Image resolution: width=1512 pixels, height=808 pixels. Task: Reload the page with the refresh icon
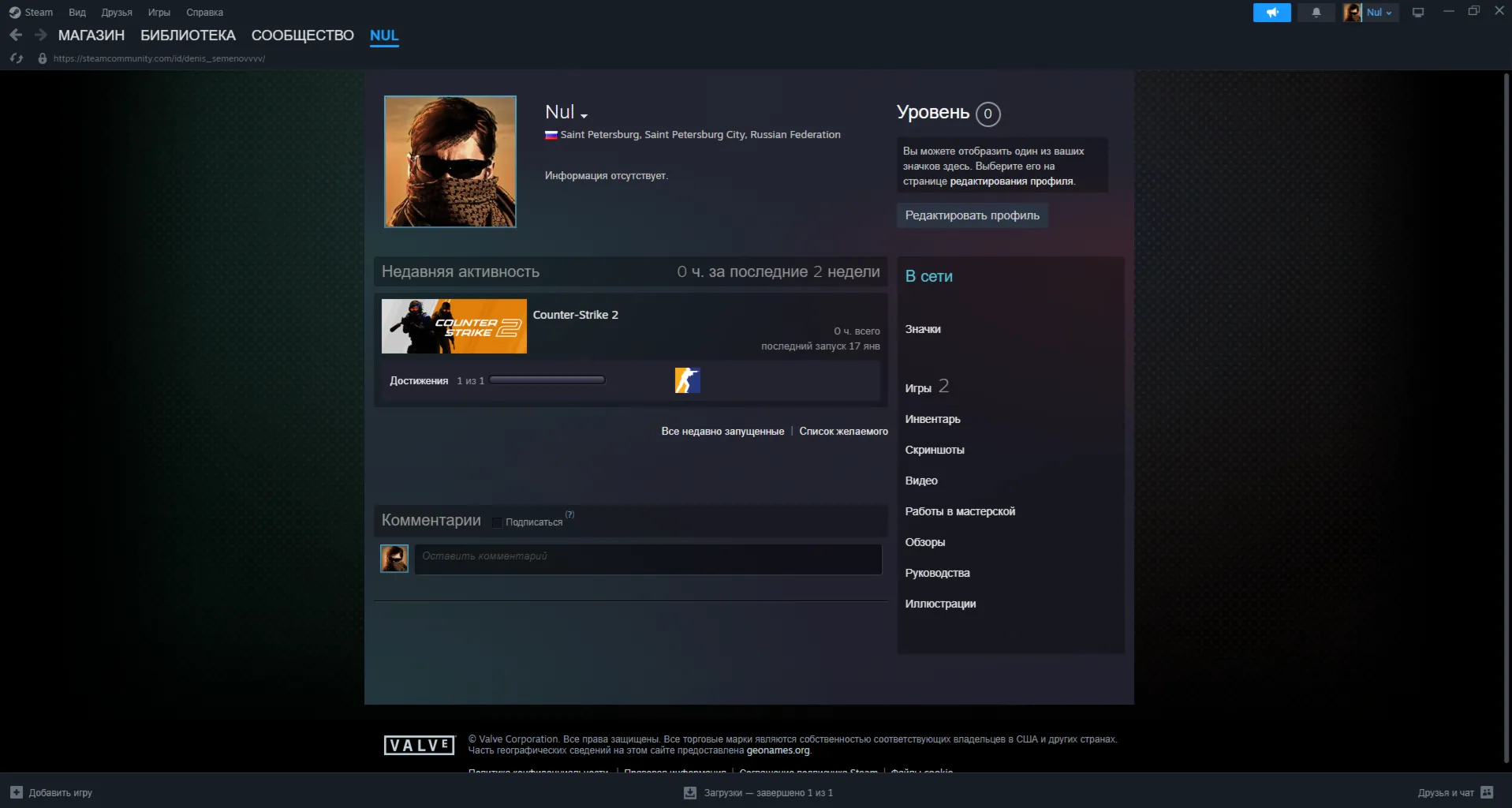click(x=17, y=58)
